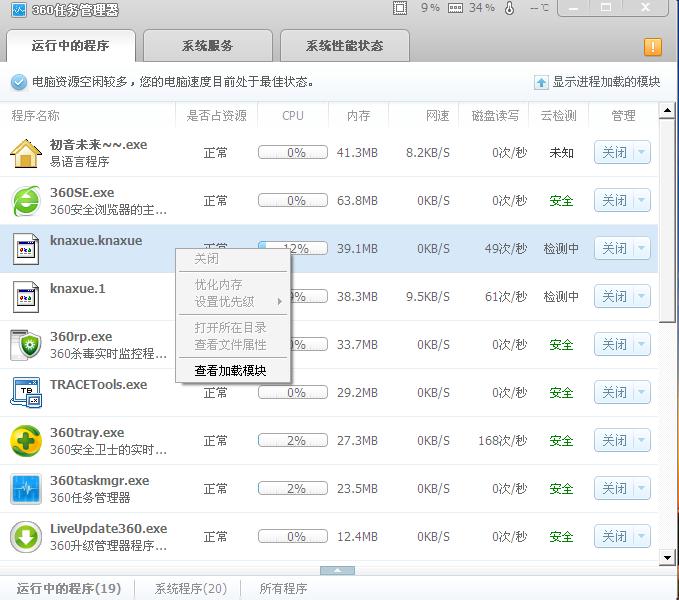The height and width of the screenshot is (600, 679).
Task: Click the temperature thermometer icon
Action: [510, 8]
